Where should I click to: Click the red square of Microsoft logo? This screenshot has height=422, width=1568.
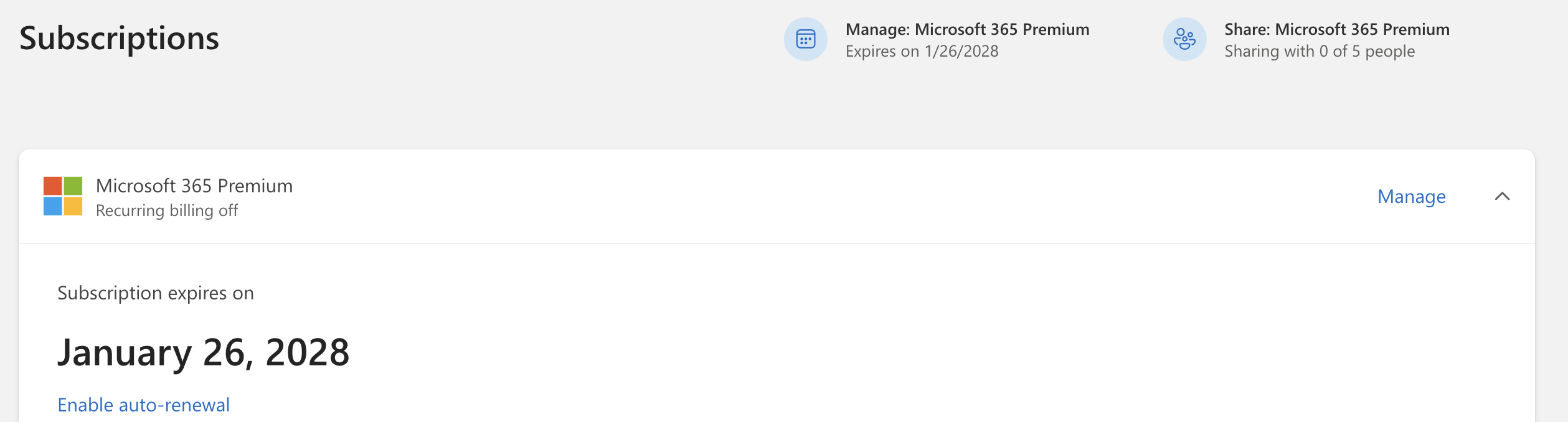[52, 185]
